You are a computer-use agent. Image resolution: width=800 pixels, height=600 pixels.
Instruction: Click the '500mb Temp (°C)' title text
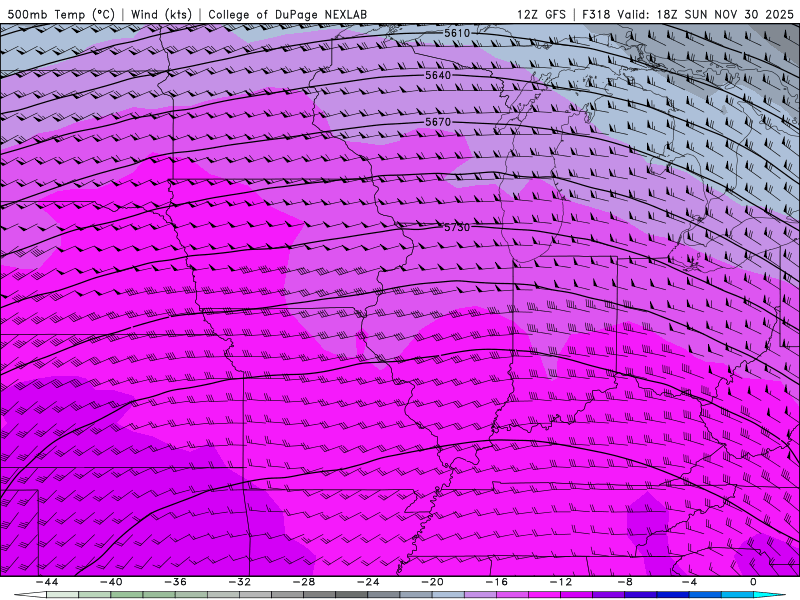click(61, 14)
